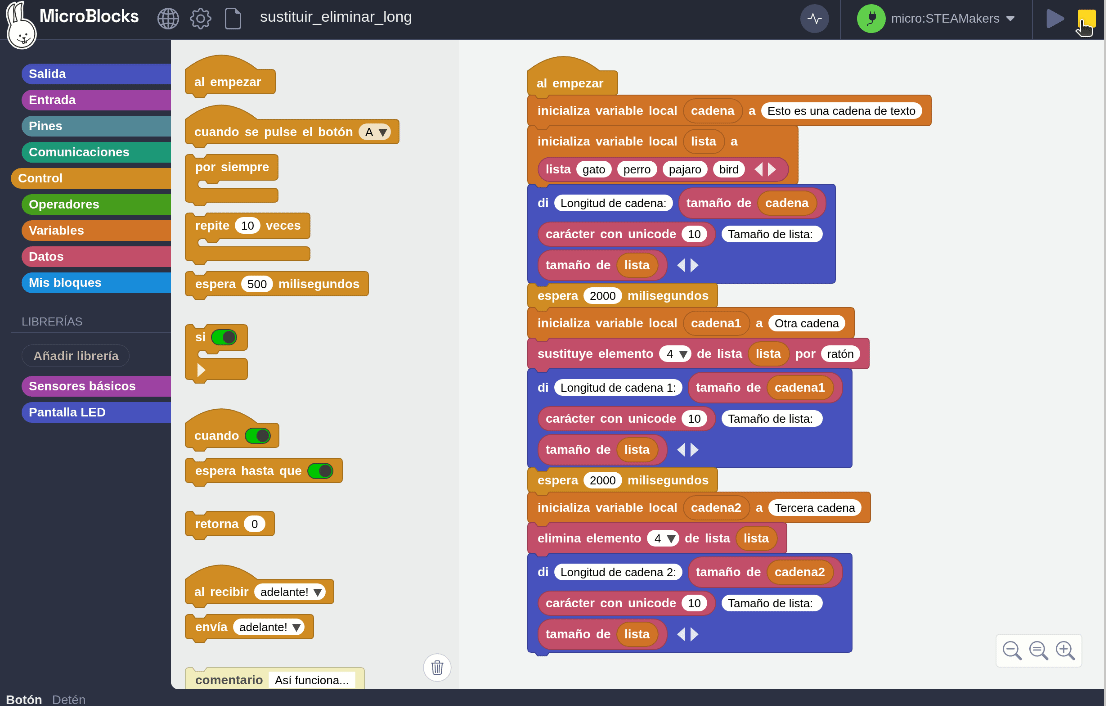Stop the program with yellow stop button
Image resolution: width=1106 pixels, height=706 pixels.
[1086, 19]
